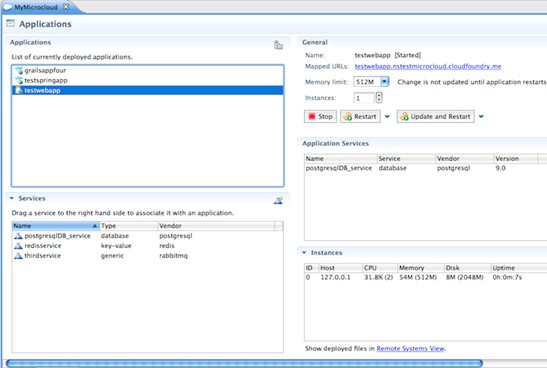Click the Application Services Version column header
Viewport: 547px width, 368px height.
tap(516, 159)
